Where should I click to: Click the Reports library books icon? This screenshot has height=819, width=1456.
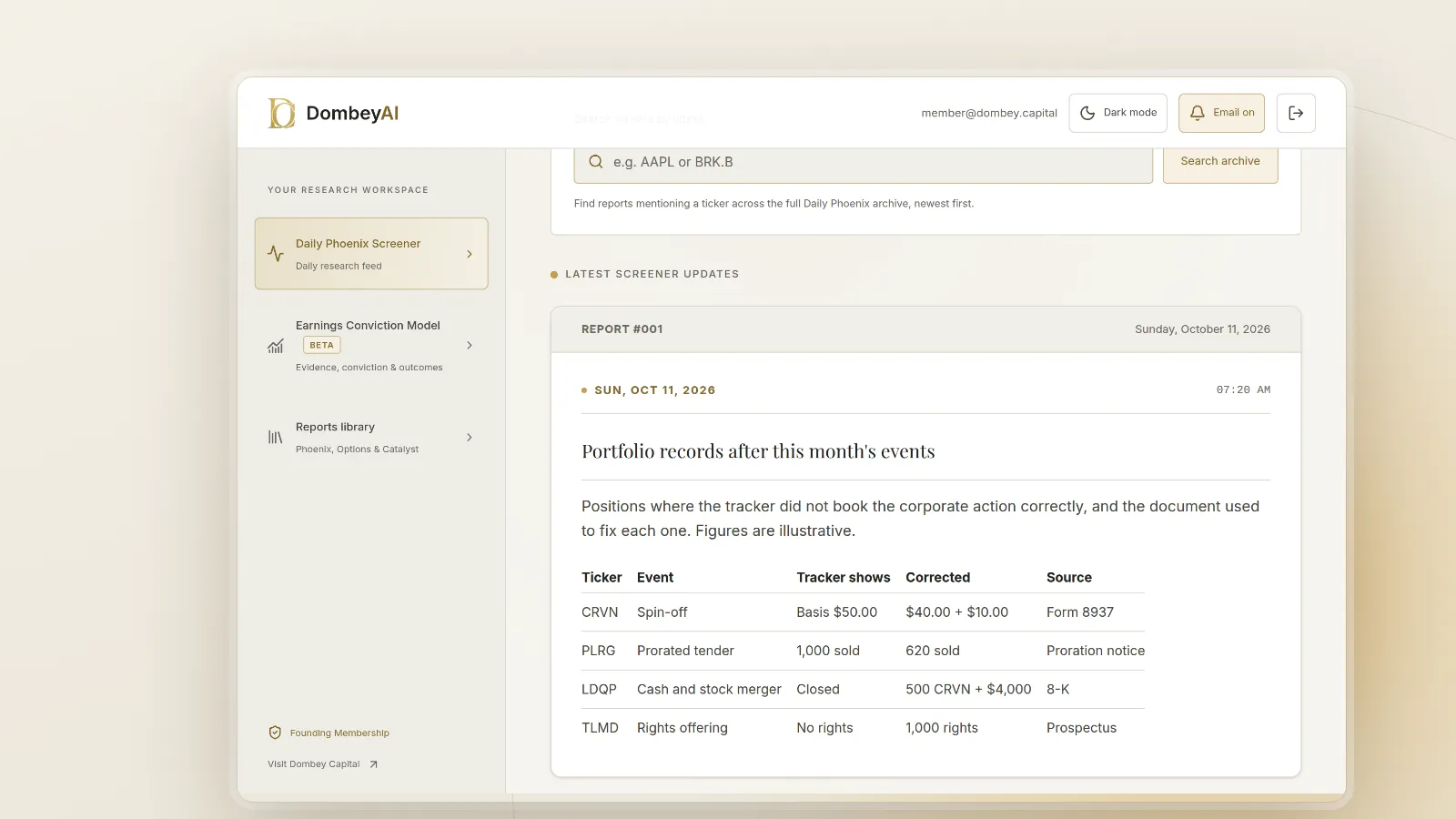276,438
